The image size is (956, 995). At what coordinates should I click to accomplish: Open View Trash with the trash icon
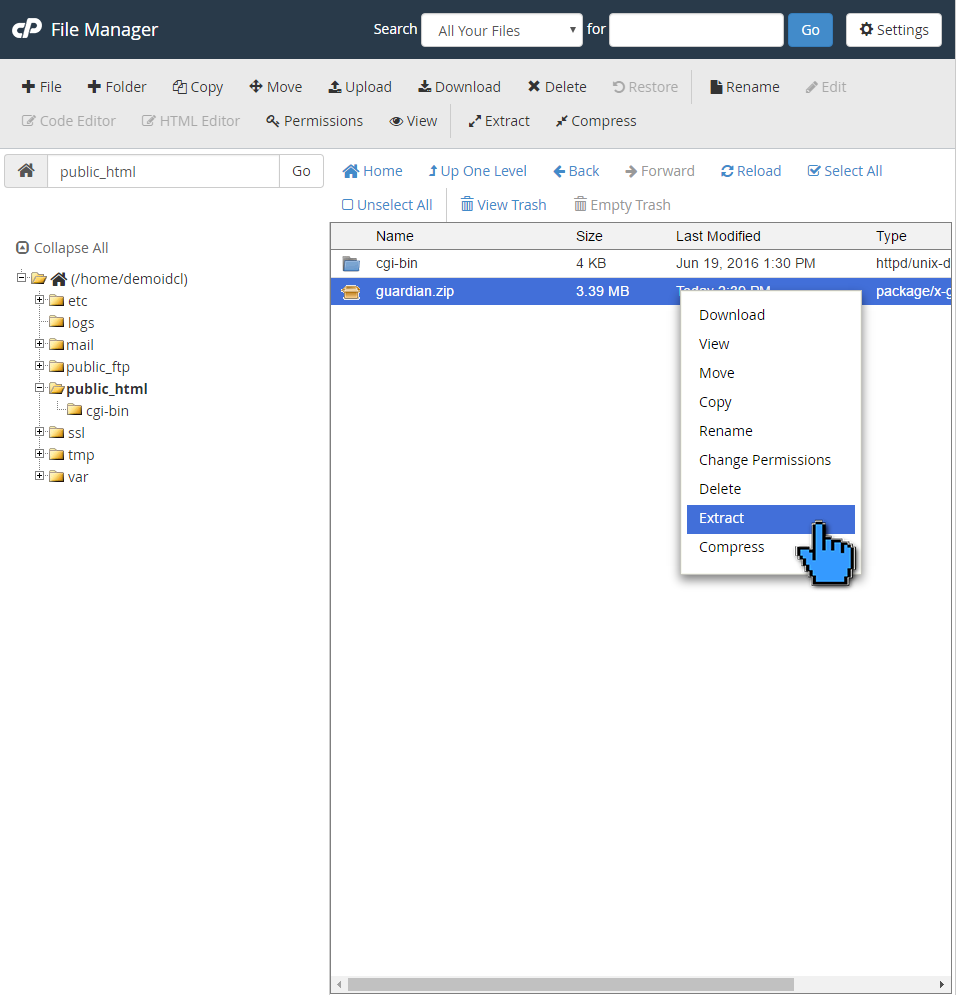click(x=503, y=204)
